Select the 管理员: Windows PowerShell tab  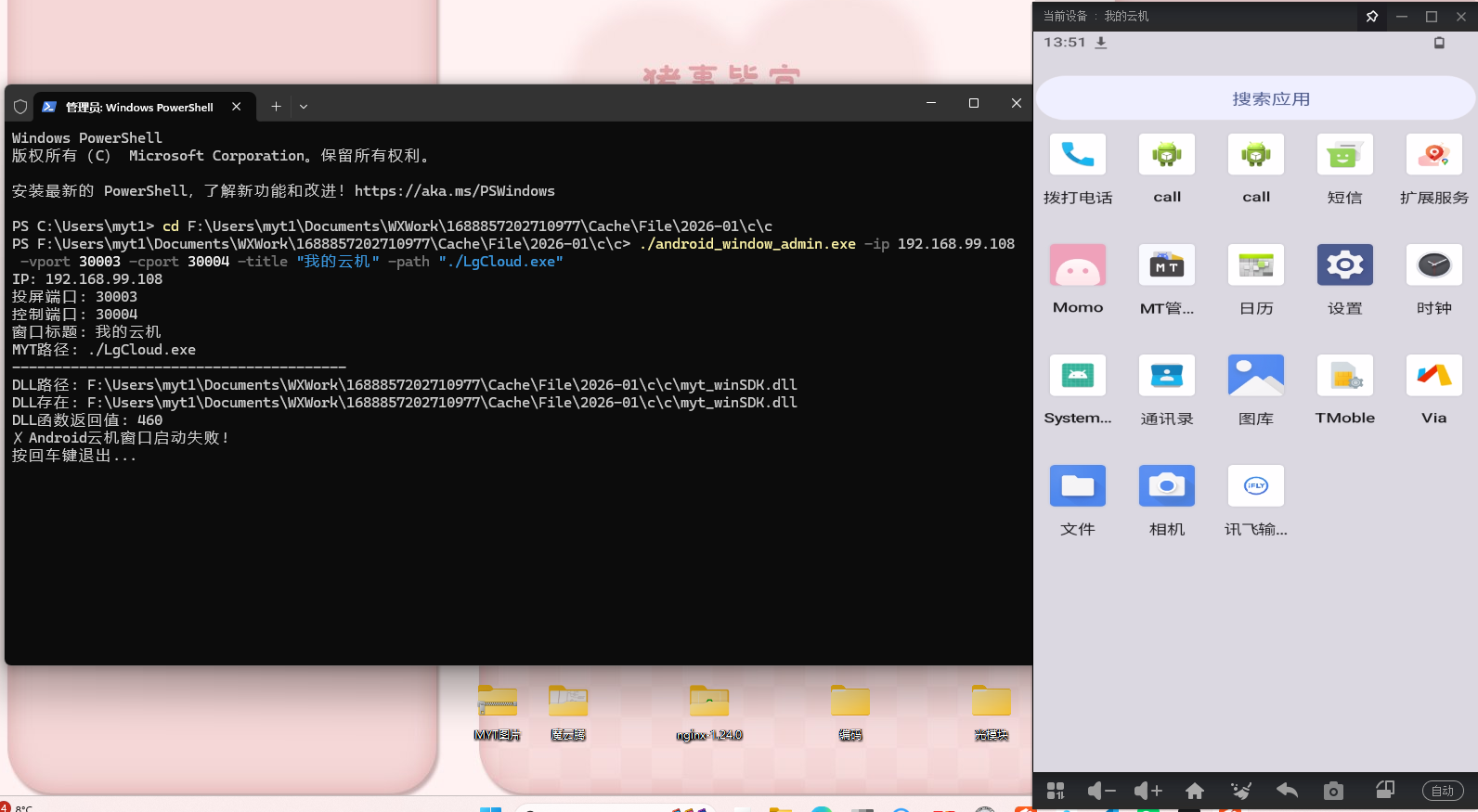(x=139, y=107)
